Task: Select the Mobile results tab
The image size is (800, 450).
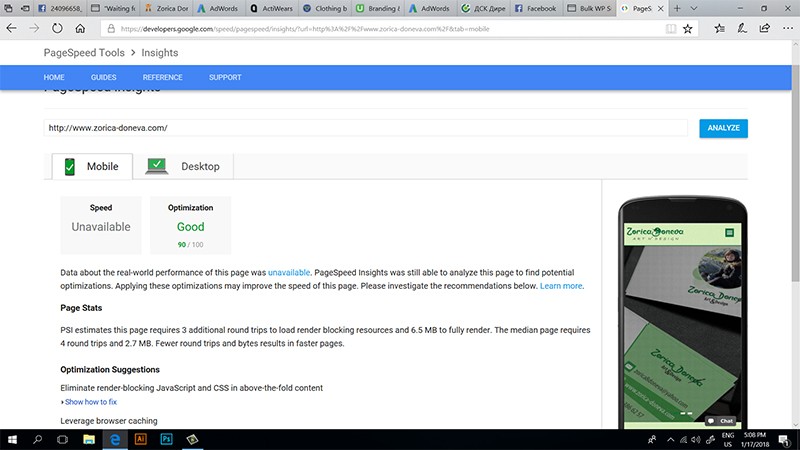Action: [92, 166]
